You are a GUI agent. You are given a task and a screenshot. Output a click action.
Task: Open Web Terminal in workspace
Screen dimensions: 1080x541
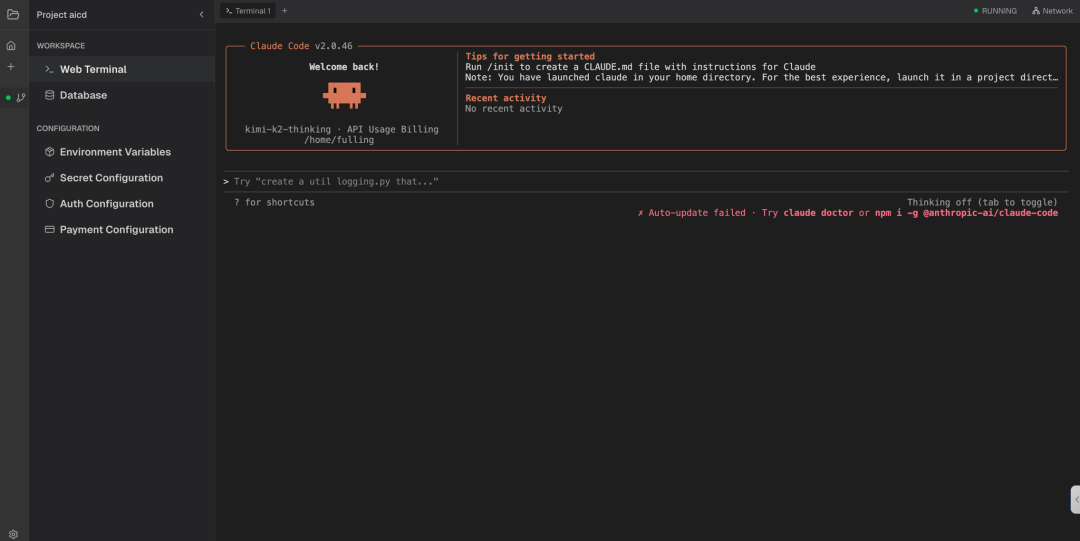[x=92, y=70]
